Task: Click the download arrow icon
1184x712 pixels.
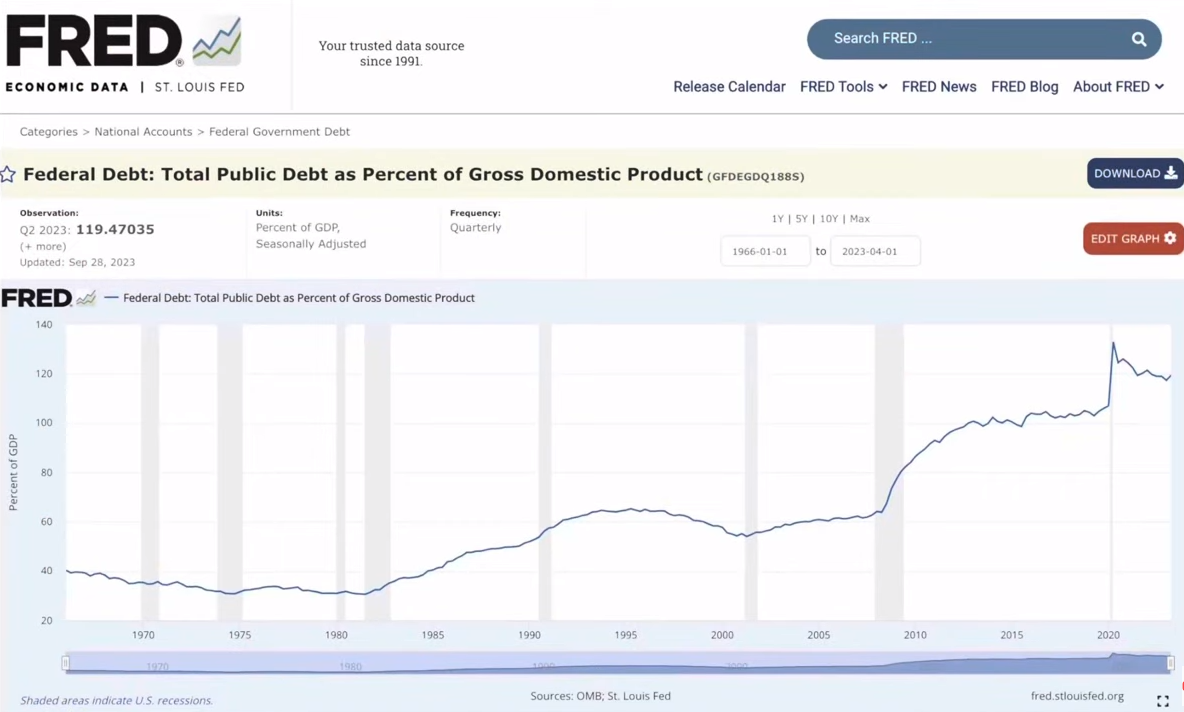Action: pos(1171,173)
